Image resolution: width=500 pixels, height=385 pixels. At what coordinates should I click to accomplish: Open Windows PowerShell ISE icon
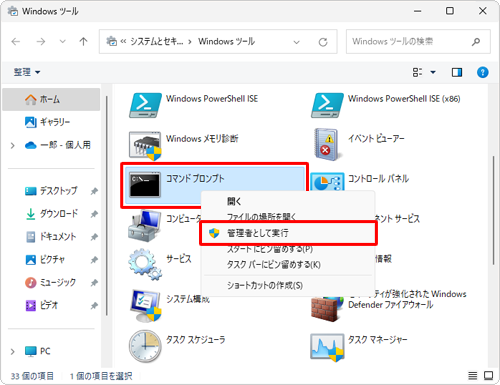pos(145,105)
